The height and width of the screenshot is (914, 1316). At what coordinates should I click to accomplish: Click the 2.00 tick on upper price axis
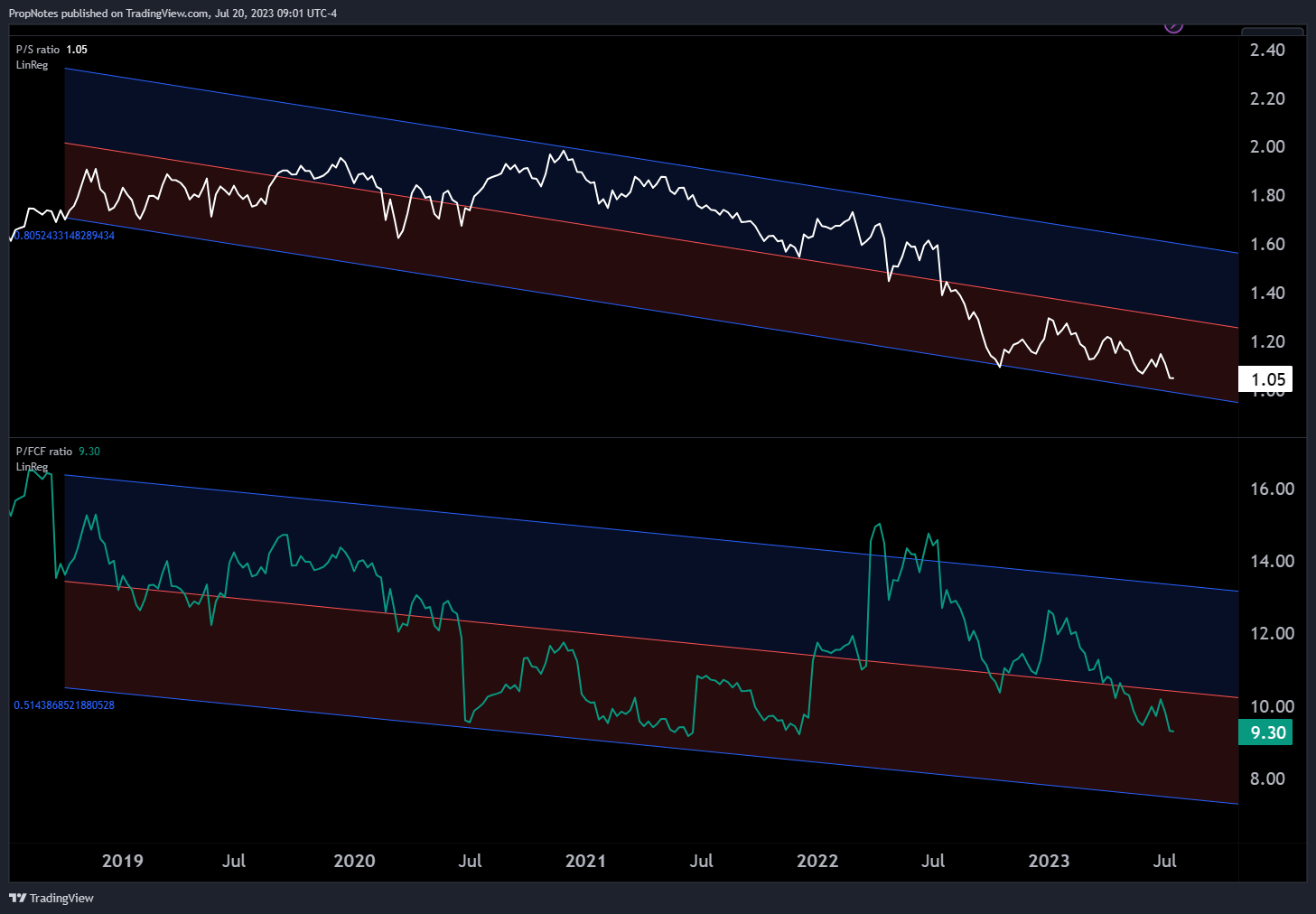1267,147
